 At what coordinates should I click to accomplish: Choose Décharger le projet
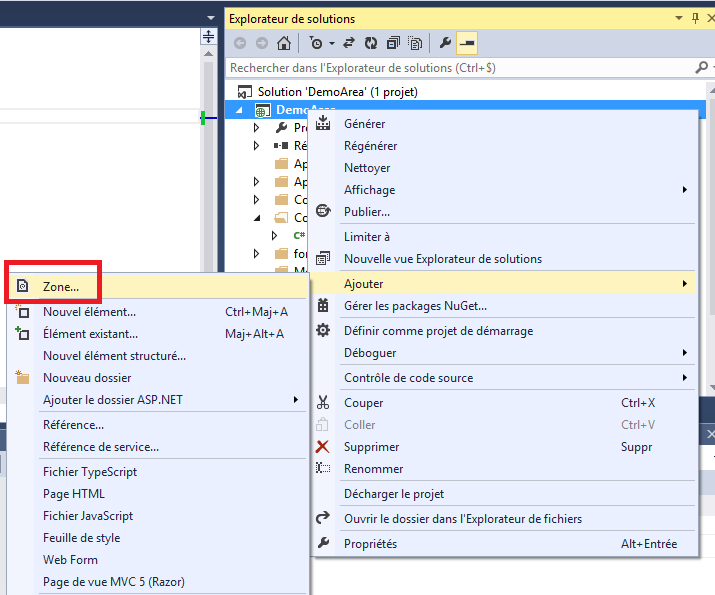pos(504,493)
